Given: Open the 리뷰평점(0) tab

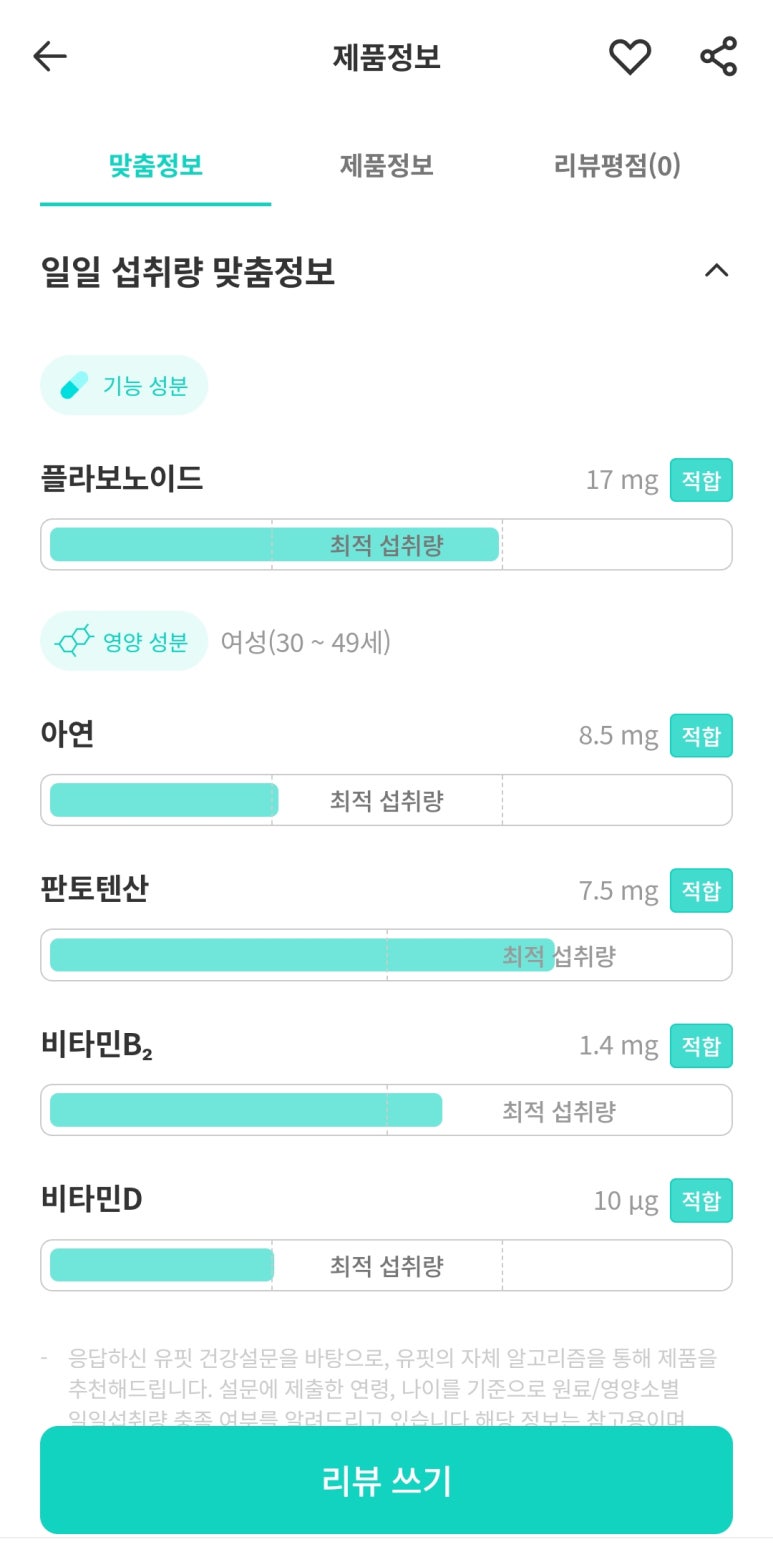Looking at the screenshot, I should (x=616, y=165).
